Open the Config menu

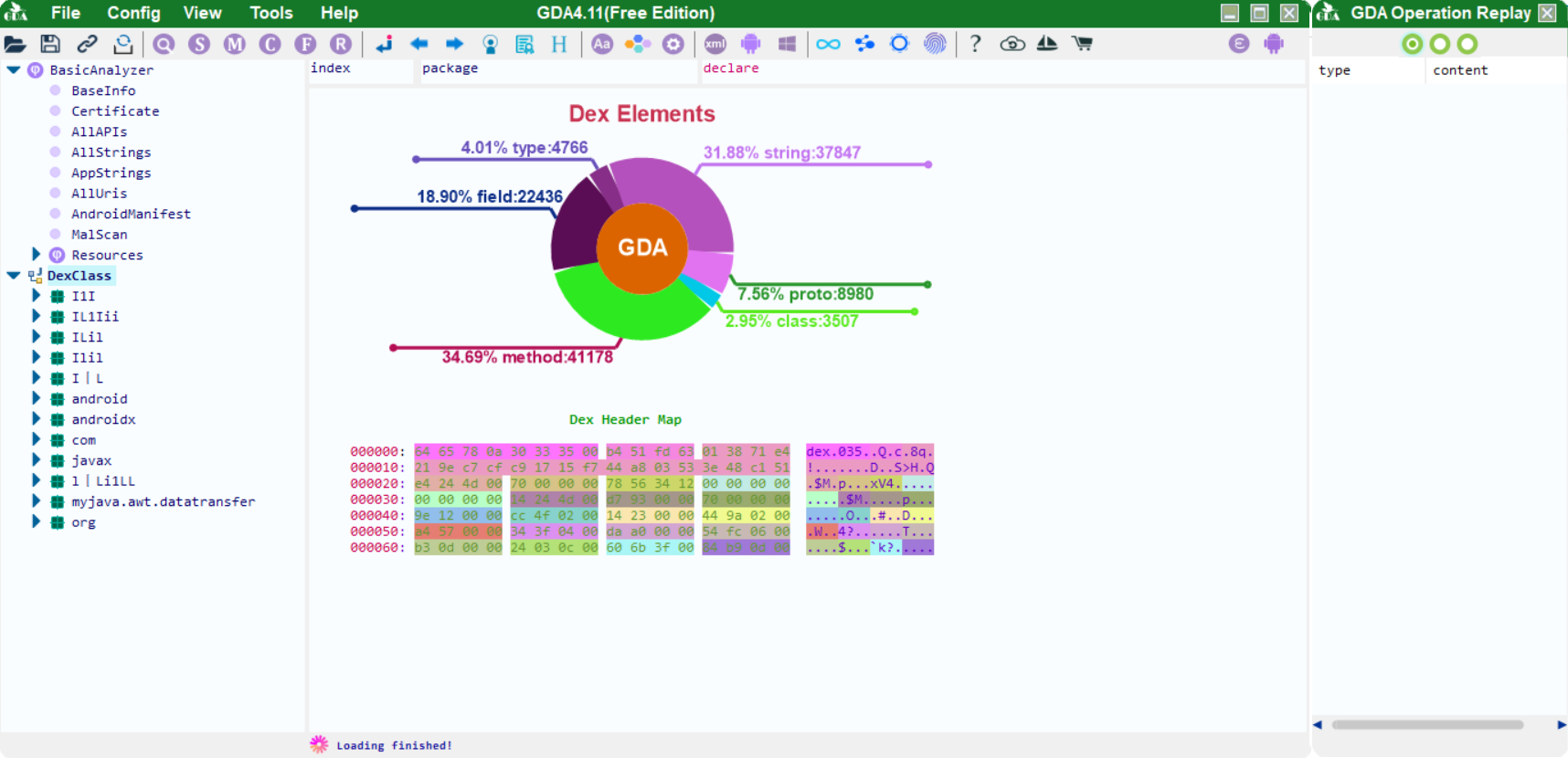[133, 13]
